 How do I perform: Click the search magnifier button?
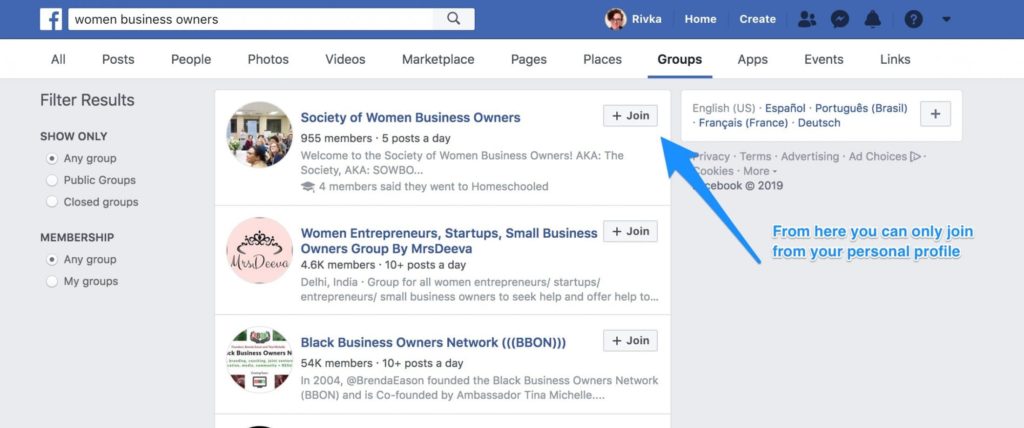coord(454,19)
